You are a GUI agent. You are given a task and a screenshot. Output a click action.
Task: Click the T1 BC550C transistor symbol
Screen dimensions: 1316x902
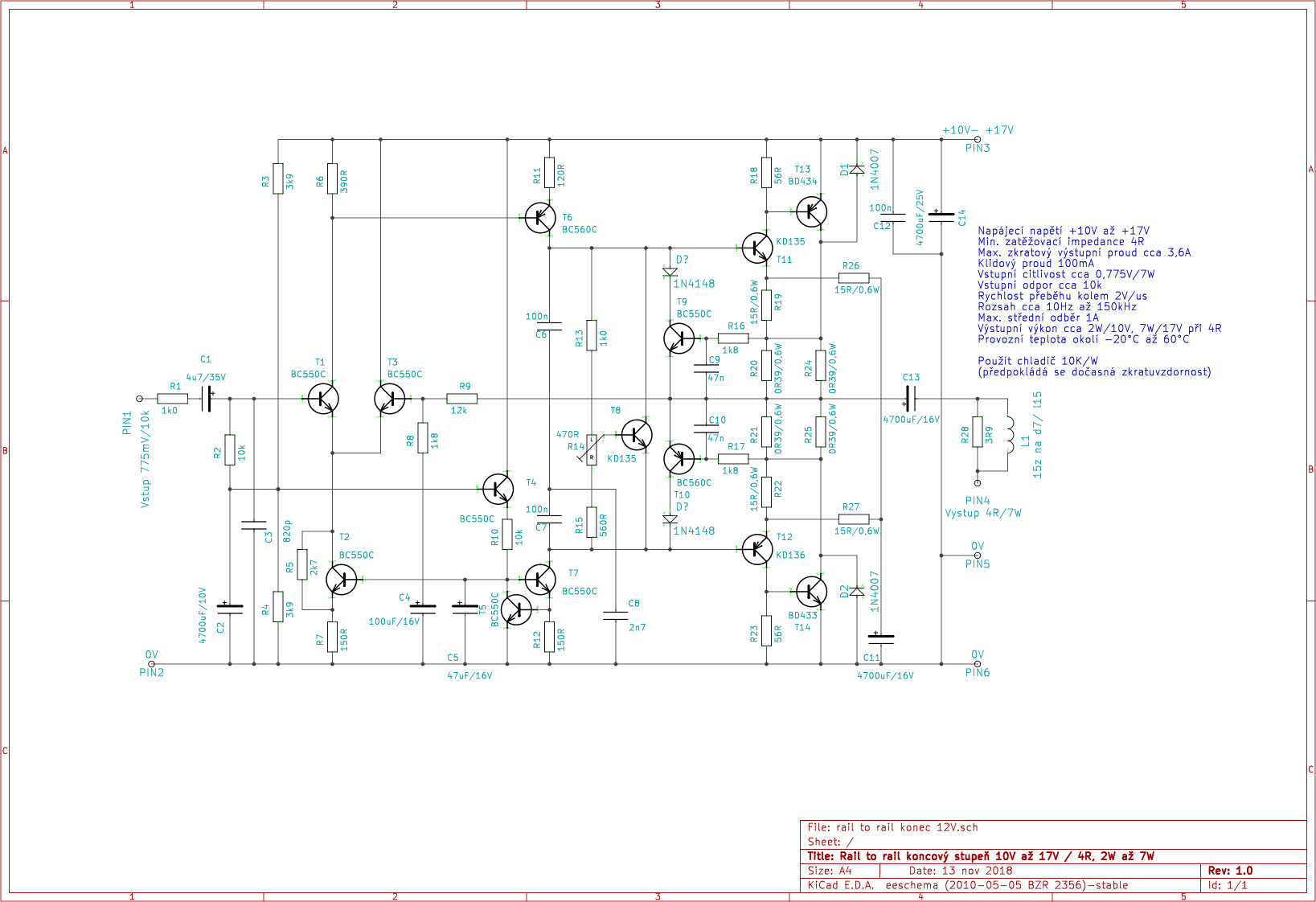pyautogui.click(x=323, y=399)
